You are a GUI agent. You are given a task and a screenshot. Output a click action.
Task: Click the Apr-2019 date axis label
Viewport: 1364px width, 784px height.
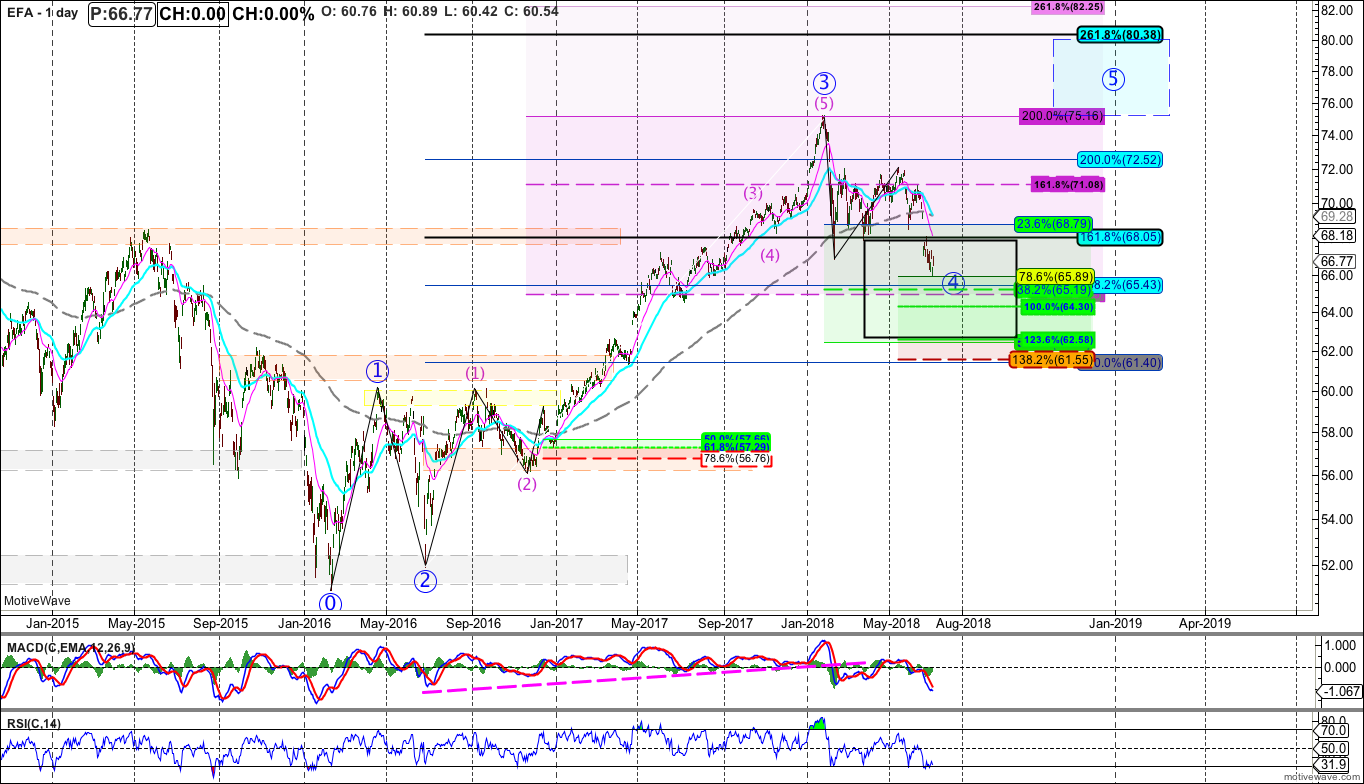[x=1204, y=622]
